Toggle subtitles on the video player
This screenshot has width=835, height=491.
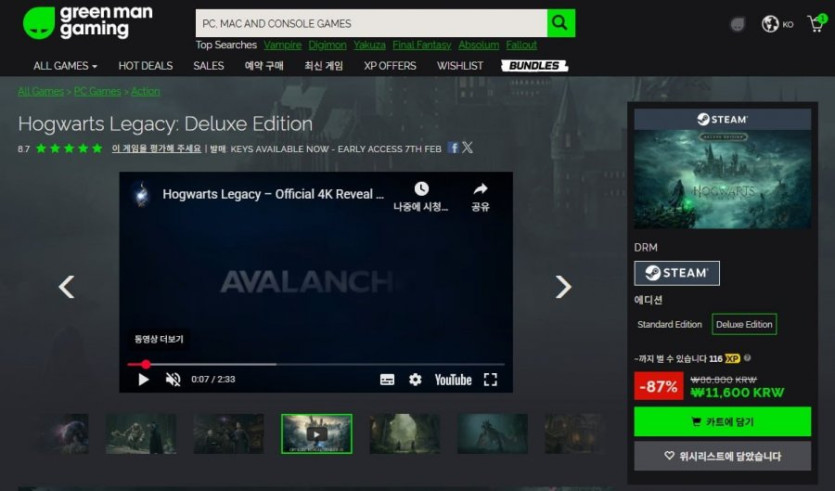point(387,380)
